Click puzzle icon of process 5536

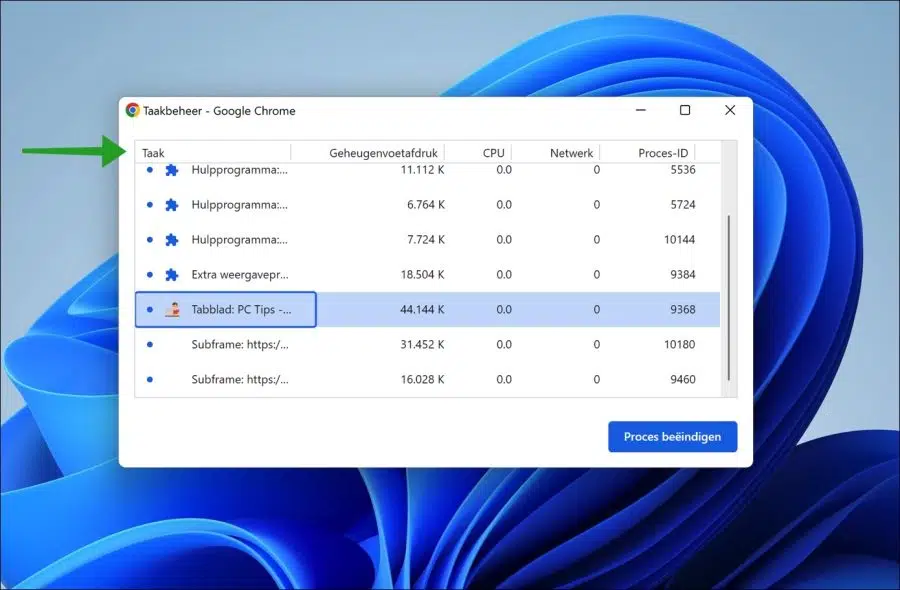click(172, 170)
